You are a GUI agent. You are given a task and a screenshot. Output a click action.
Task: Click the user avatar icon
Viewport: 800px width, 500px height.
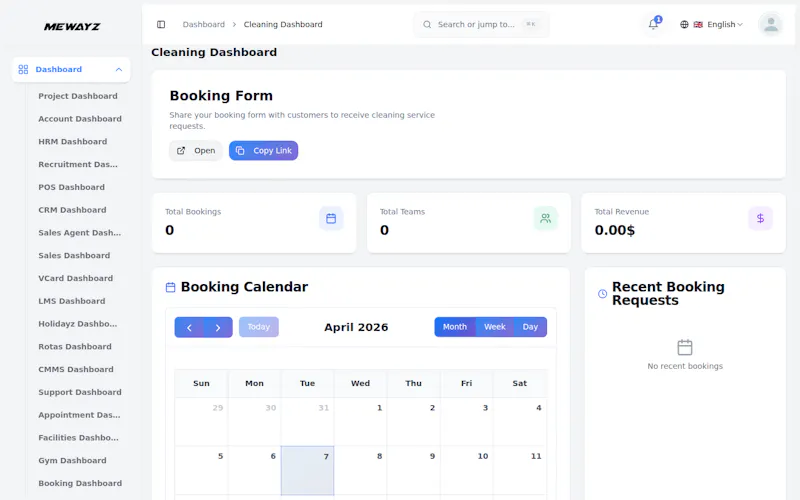point(770,24)
